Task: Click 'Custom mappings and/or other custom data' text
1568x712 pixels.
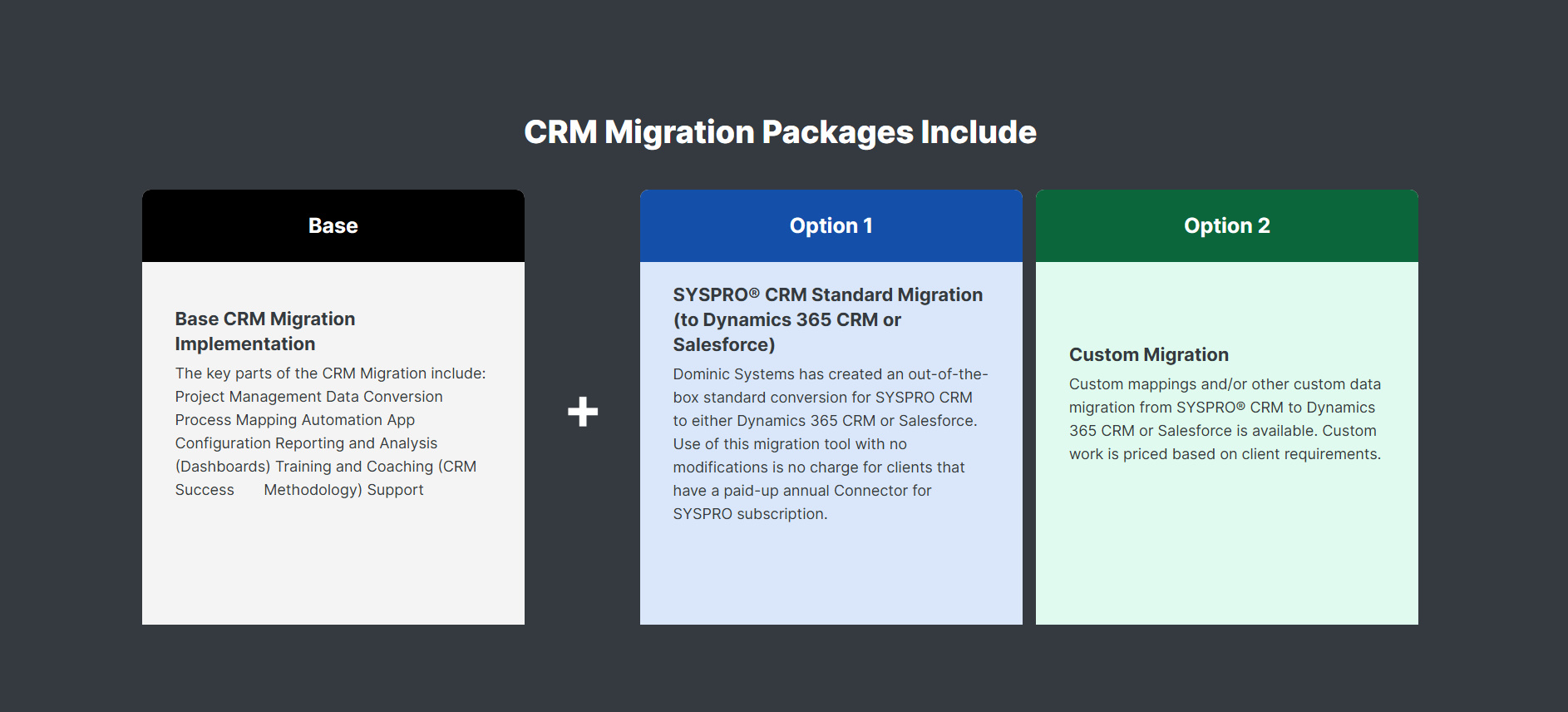Action: coord(1225,384)
